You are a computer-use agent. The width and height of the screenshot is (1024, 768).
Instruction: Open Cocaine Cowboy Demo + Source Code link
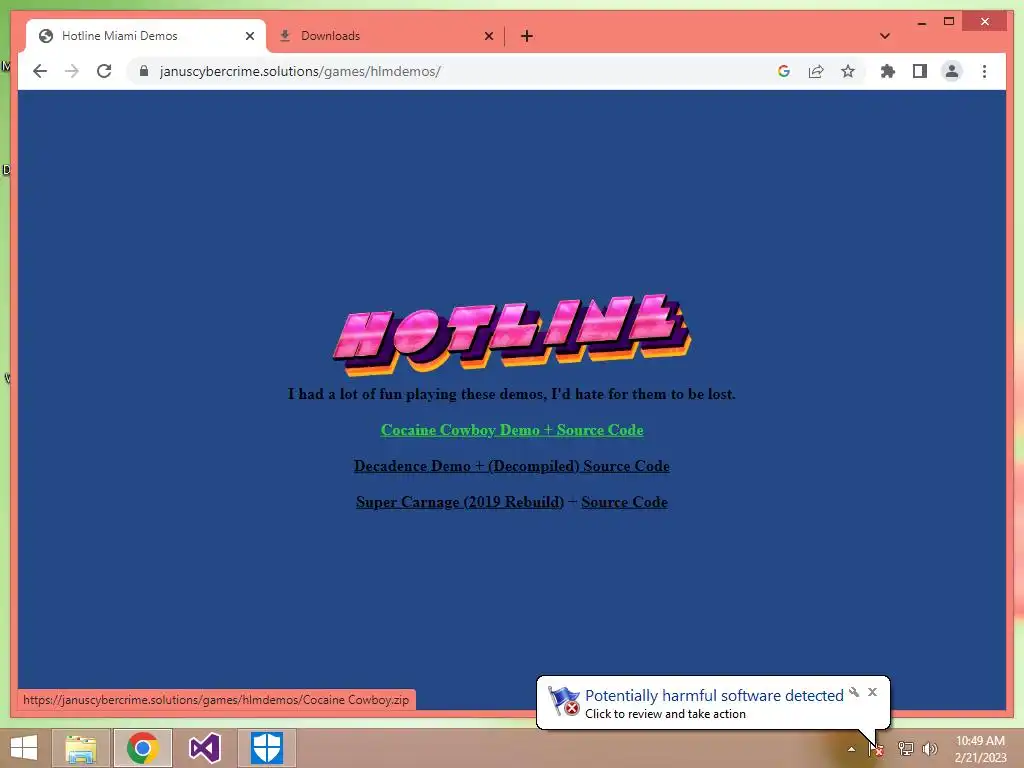click(x=512, y=430)
